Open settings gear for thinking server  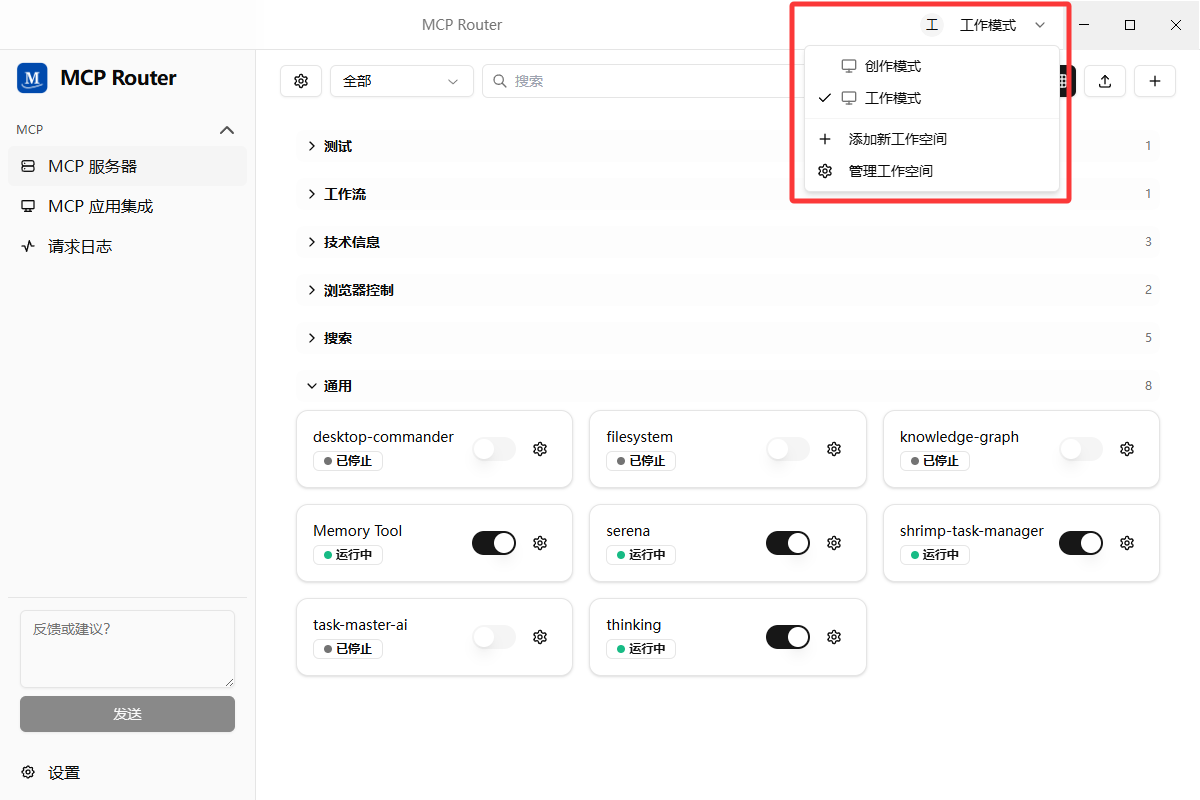(834, 637)
